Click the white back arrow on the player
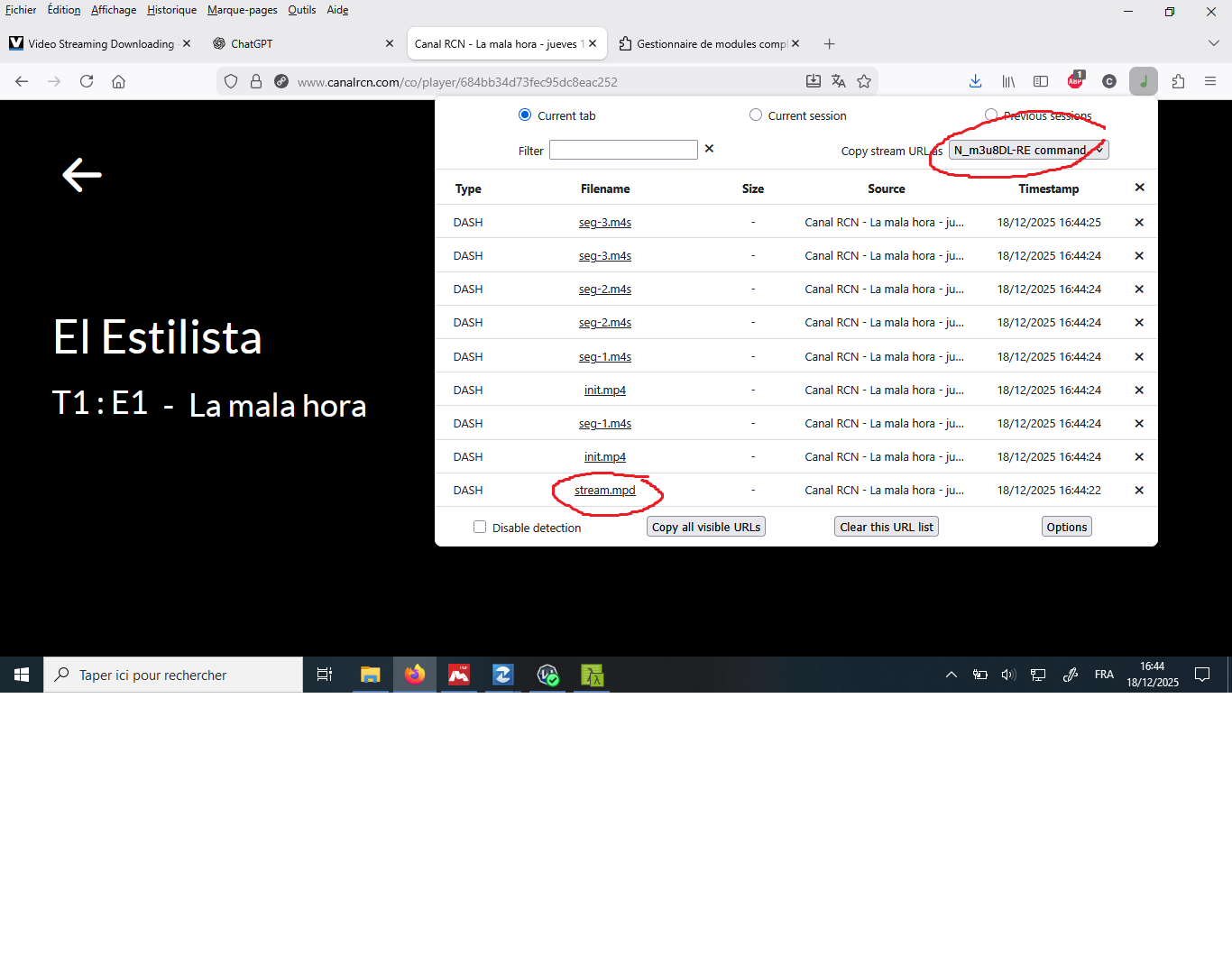Screen dimensions: 1232x974 pos(82,175)
